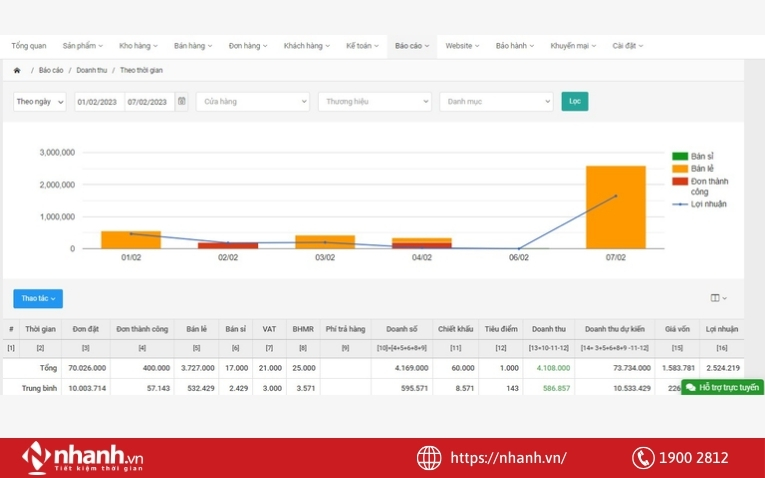Click the globe website icon
Viewport: 765px width, 478px height.
[x=429, y=458]
